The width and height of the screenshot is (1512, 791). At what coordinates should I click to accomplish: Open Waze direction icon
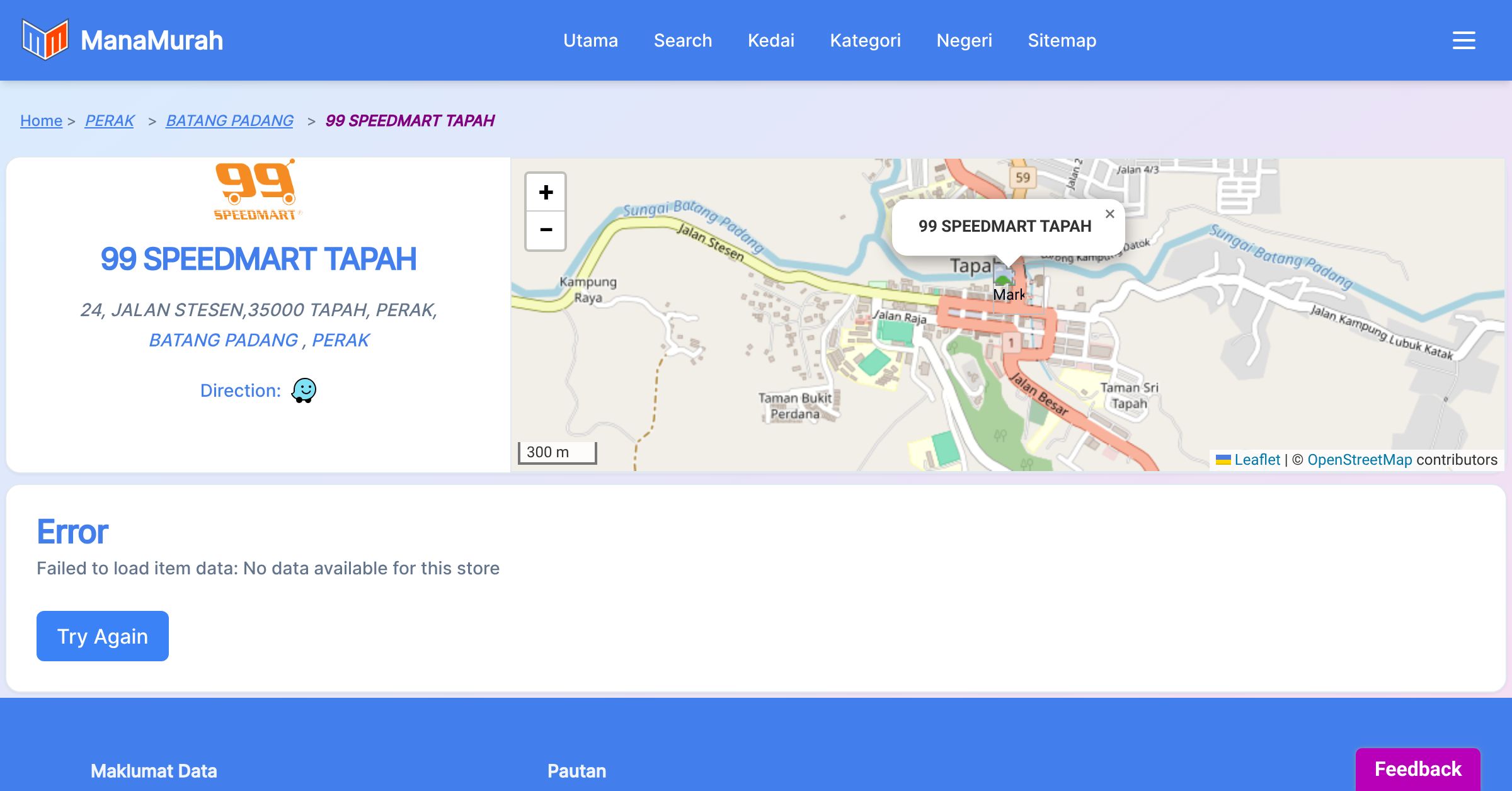pos(304,390)
